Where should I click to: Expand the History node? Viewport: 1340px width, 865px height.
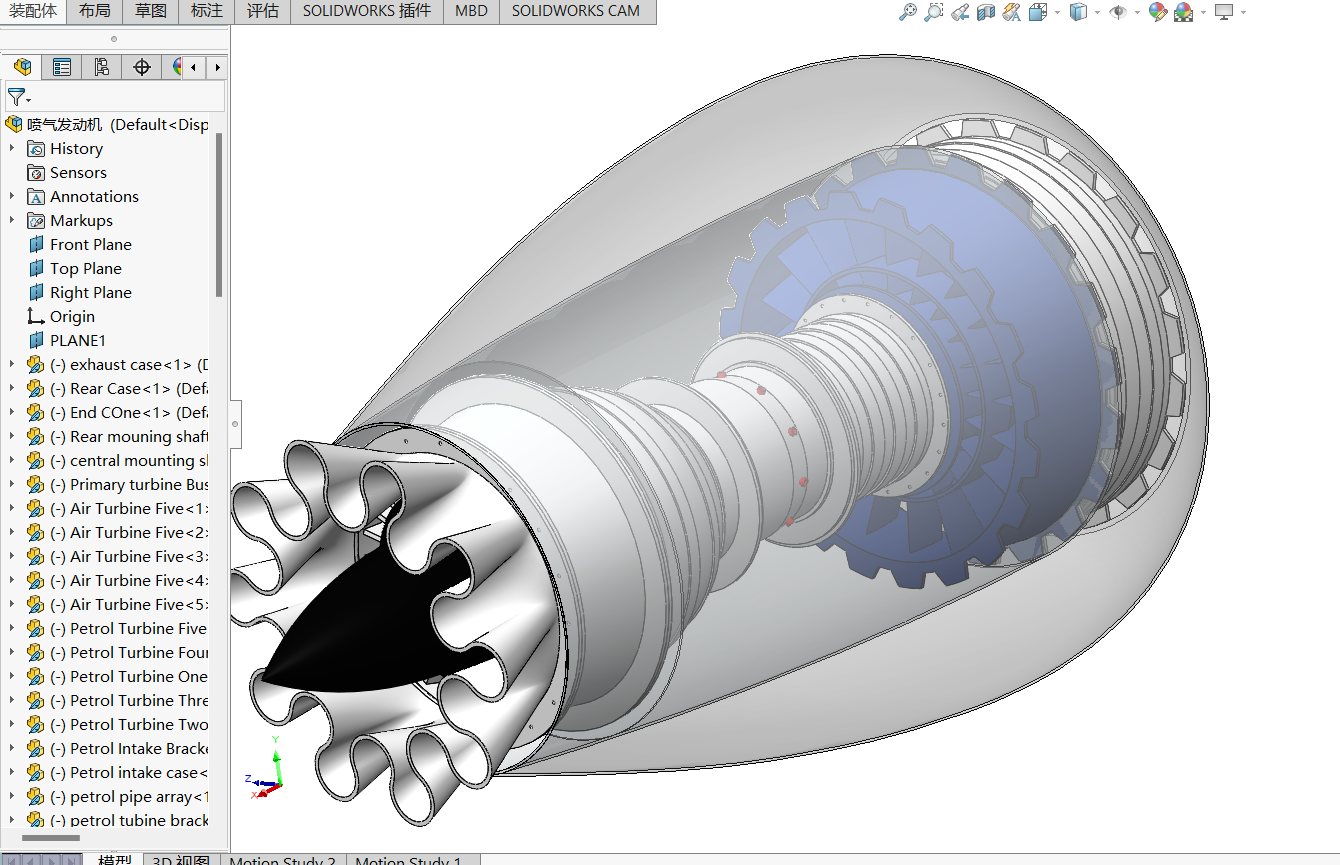(x=12, y=149)
